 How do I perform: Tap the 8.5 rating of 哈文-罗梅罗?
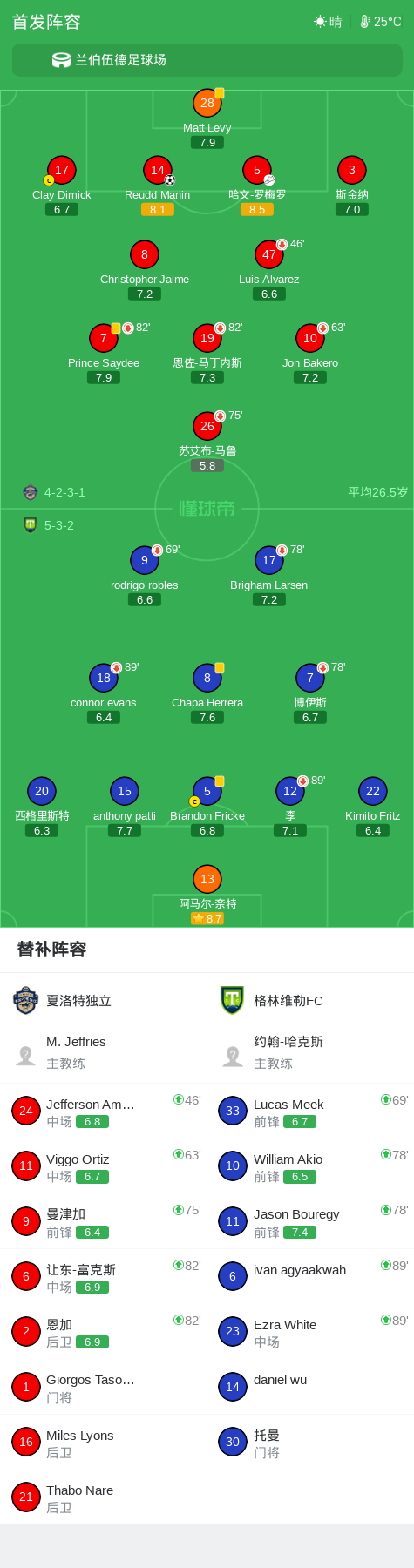(x=257, y=210)
